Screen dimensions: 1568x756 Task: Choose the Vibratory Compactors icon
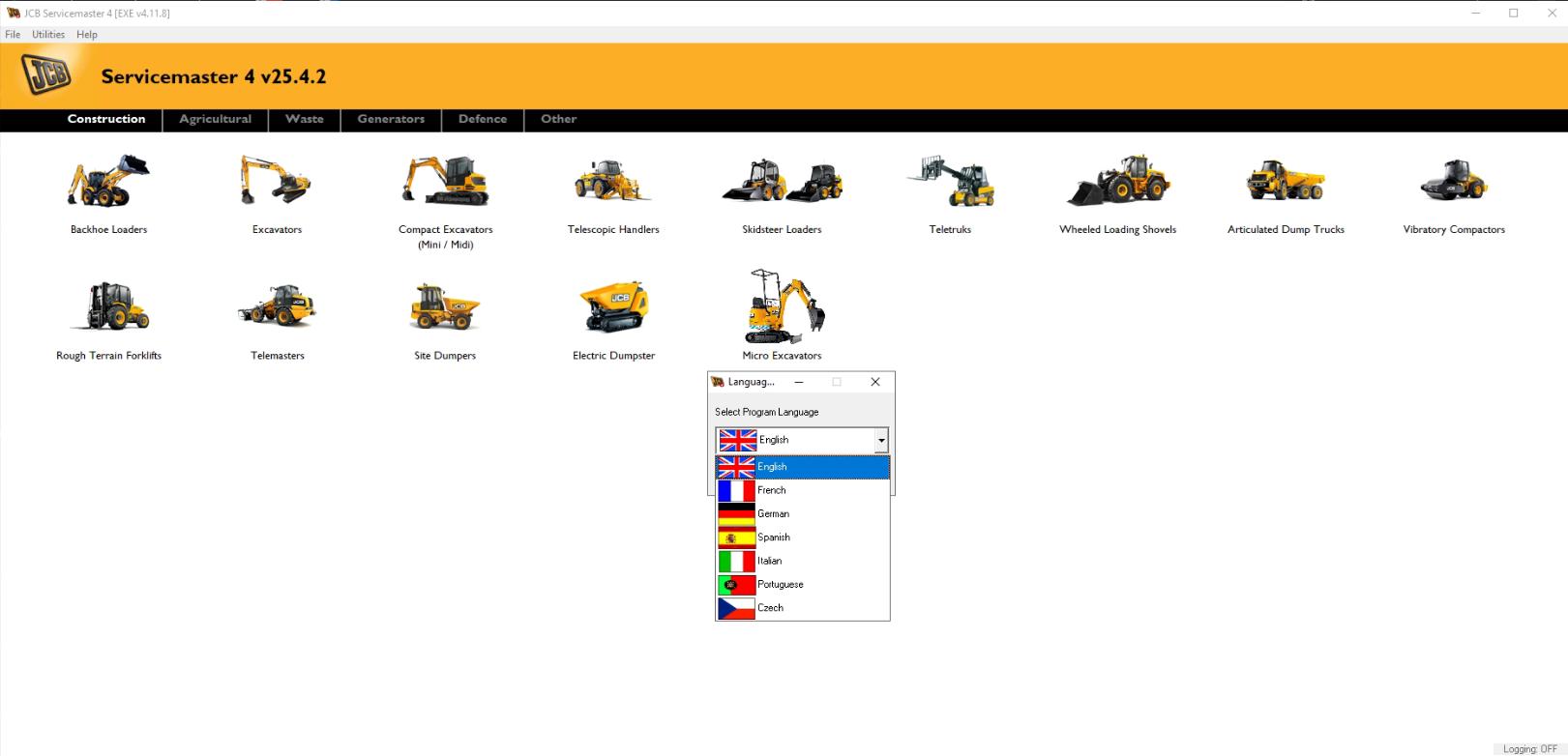pos(1454,182)
